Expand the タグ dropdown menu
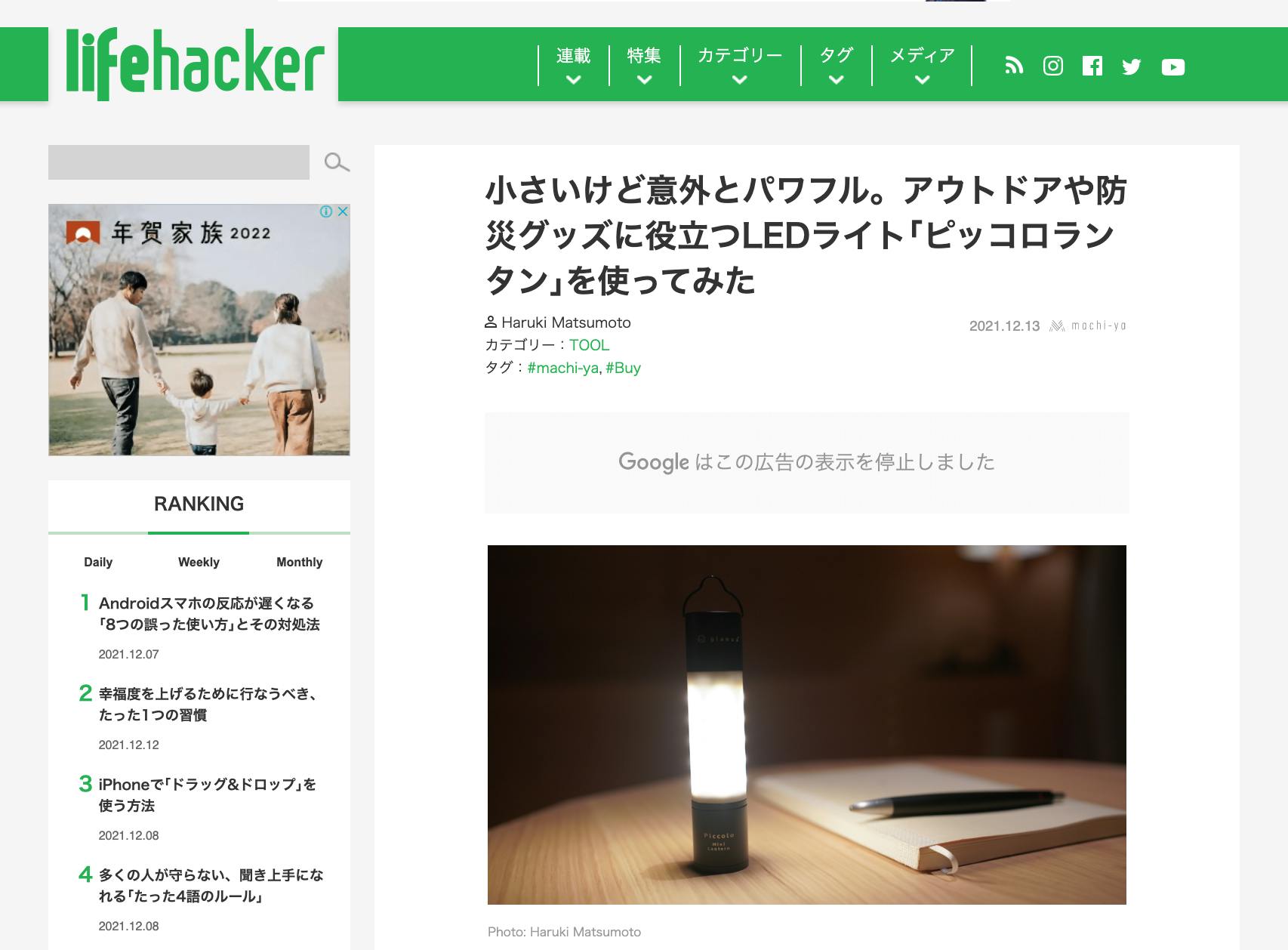Viewport: 1288px width, 950px height. 836,66
